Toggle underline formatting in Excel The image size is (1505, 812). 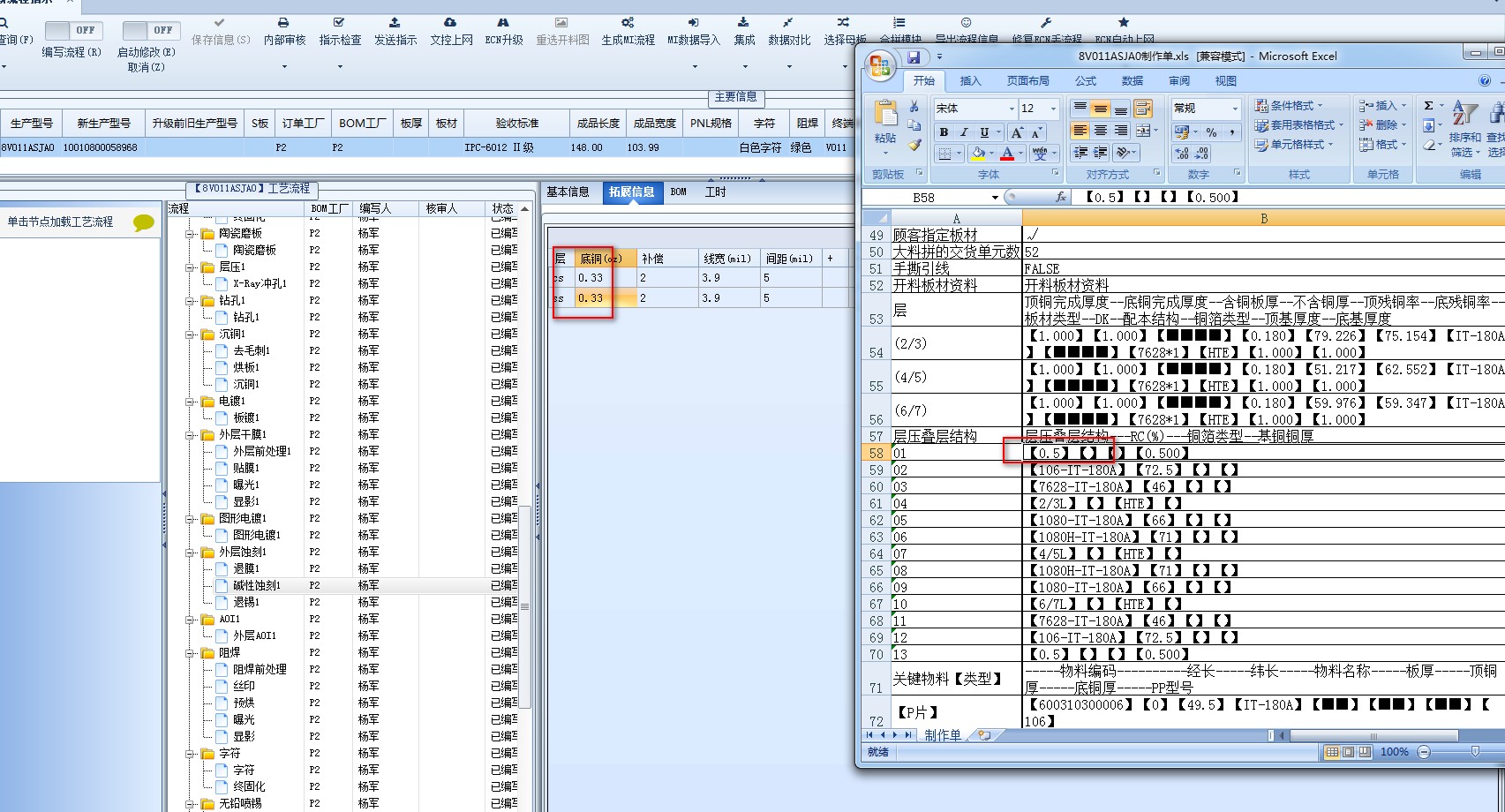click(984, 132)
